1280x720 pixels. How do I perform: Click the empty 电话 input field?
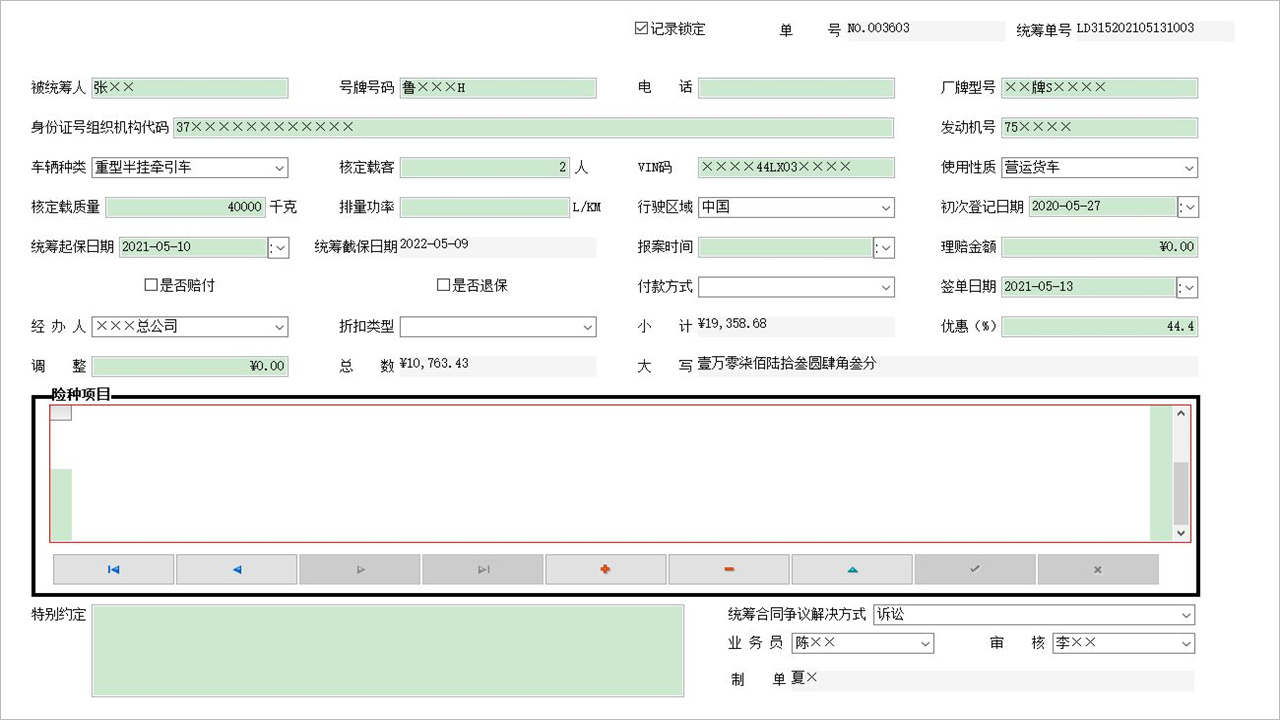795,88
